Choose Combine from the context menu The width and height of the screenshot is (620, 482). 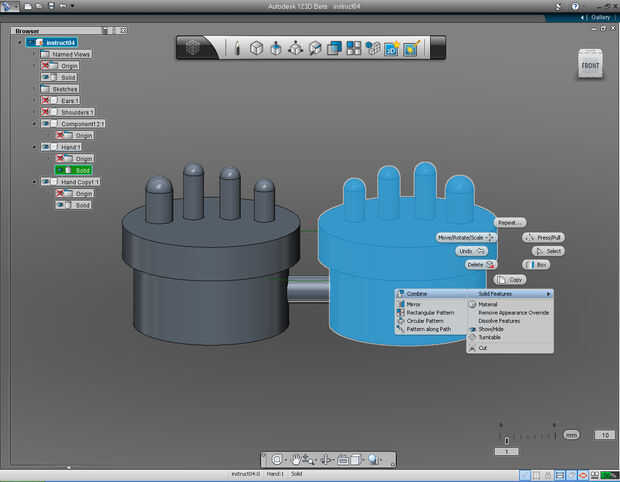(x=416, y=293)
